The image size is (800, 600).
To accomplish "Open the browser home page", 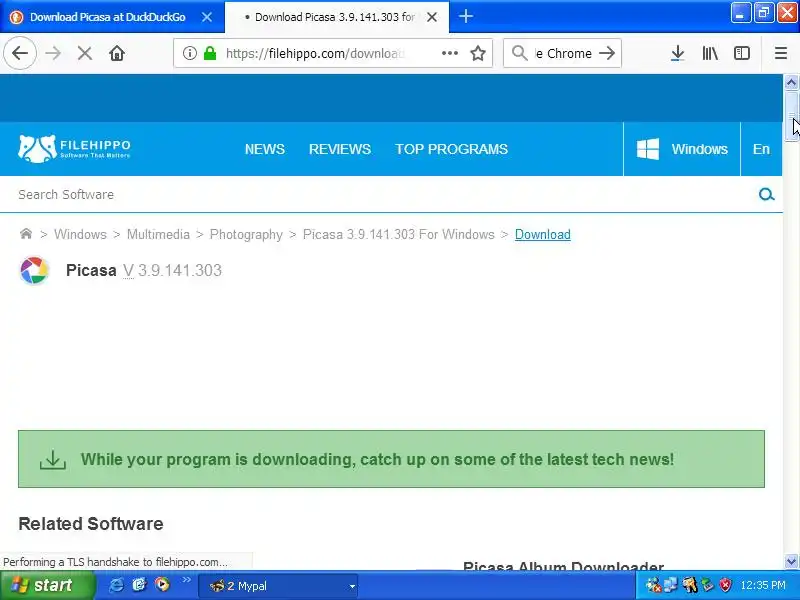I will pyautogui.click(x=117, y=53).
